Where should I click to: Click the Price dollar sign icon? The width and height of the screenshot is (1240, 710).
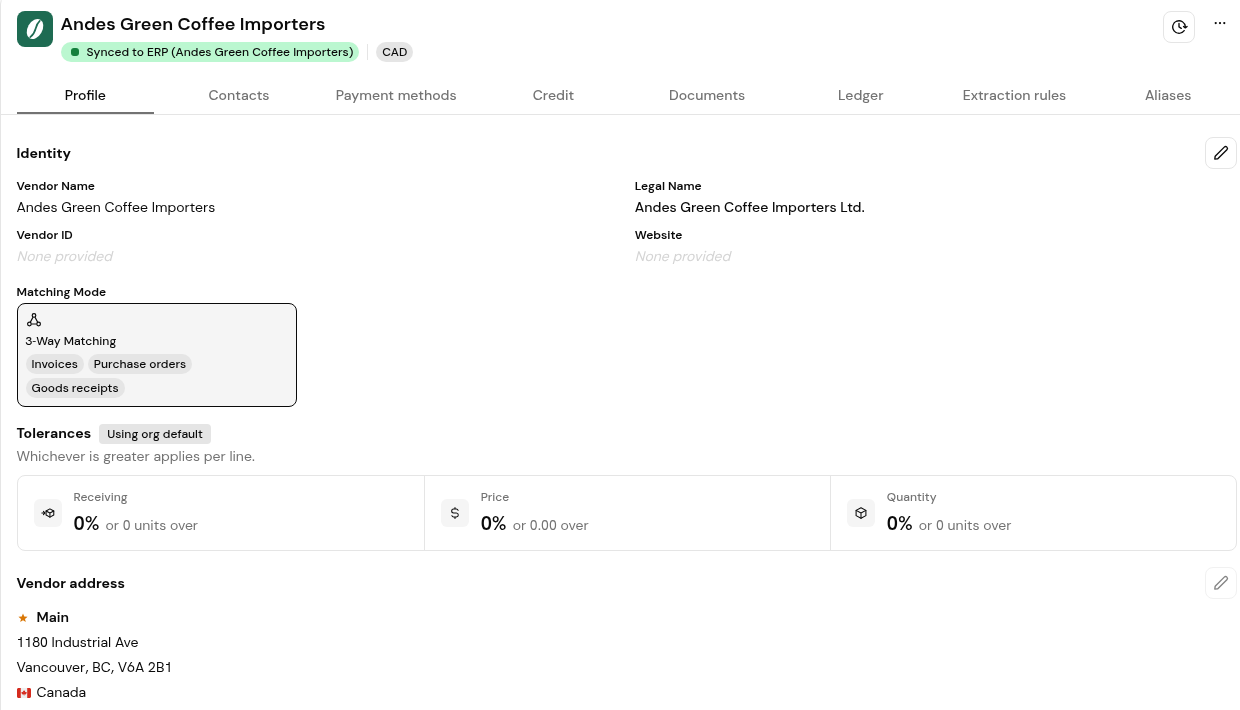(455, 513)
